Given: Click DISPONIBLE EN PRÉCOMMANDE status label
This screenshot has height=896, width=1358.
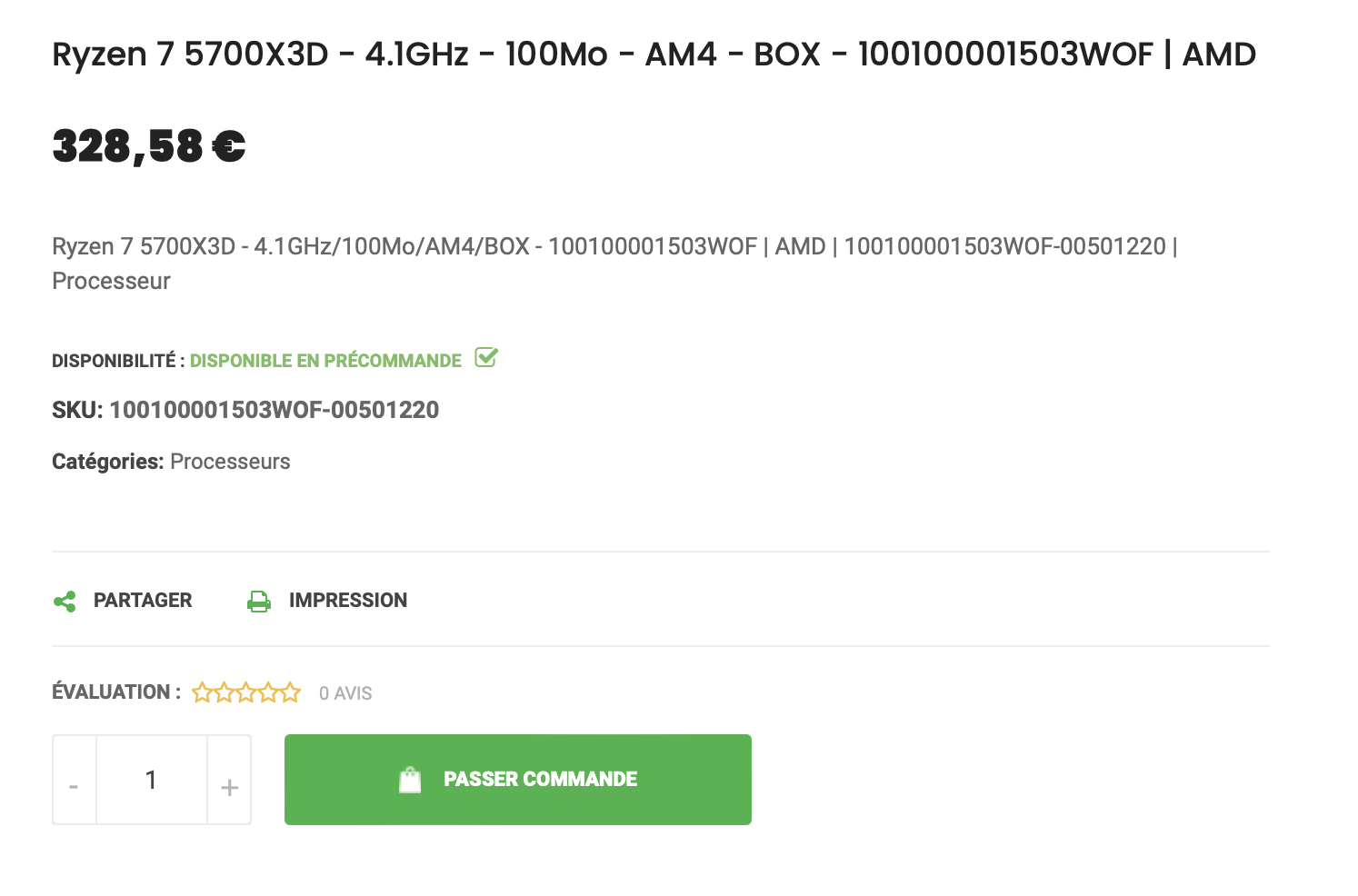Looking at the screenshot, I should [325, 360].
